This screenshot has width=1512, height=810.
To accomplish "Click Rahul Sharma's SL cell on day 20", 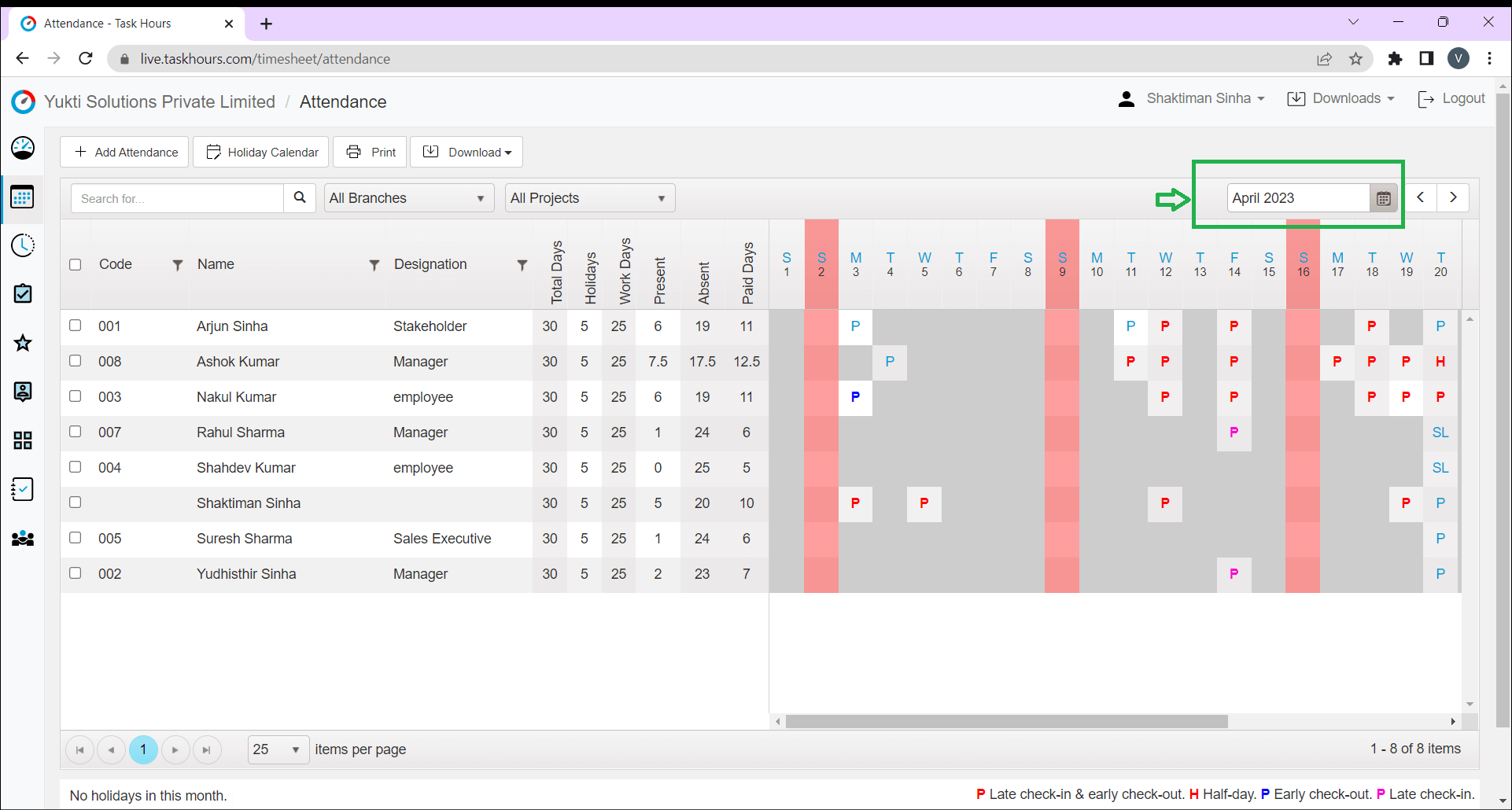I will (x=1440, y=433).
